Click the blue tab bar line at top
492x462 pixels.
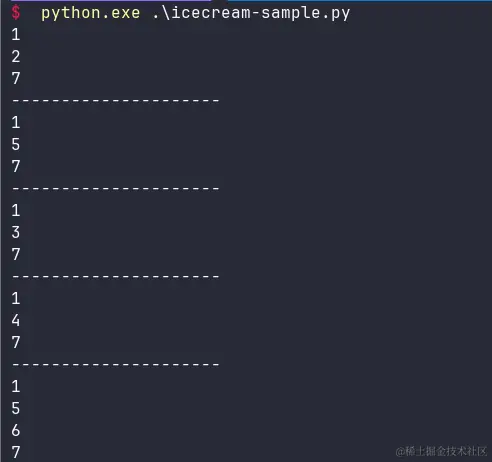click(360, 1)
